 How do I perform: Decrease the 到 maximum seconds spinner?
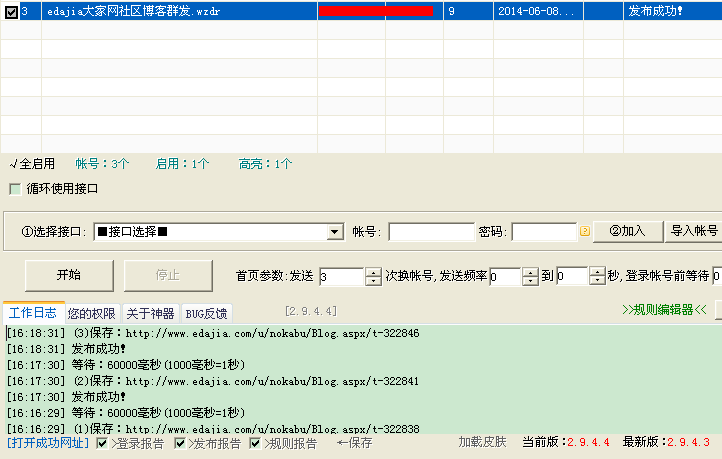pos(597,280)
